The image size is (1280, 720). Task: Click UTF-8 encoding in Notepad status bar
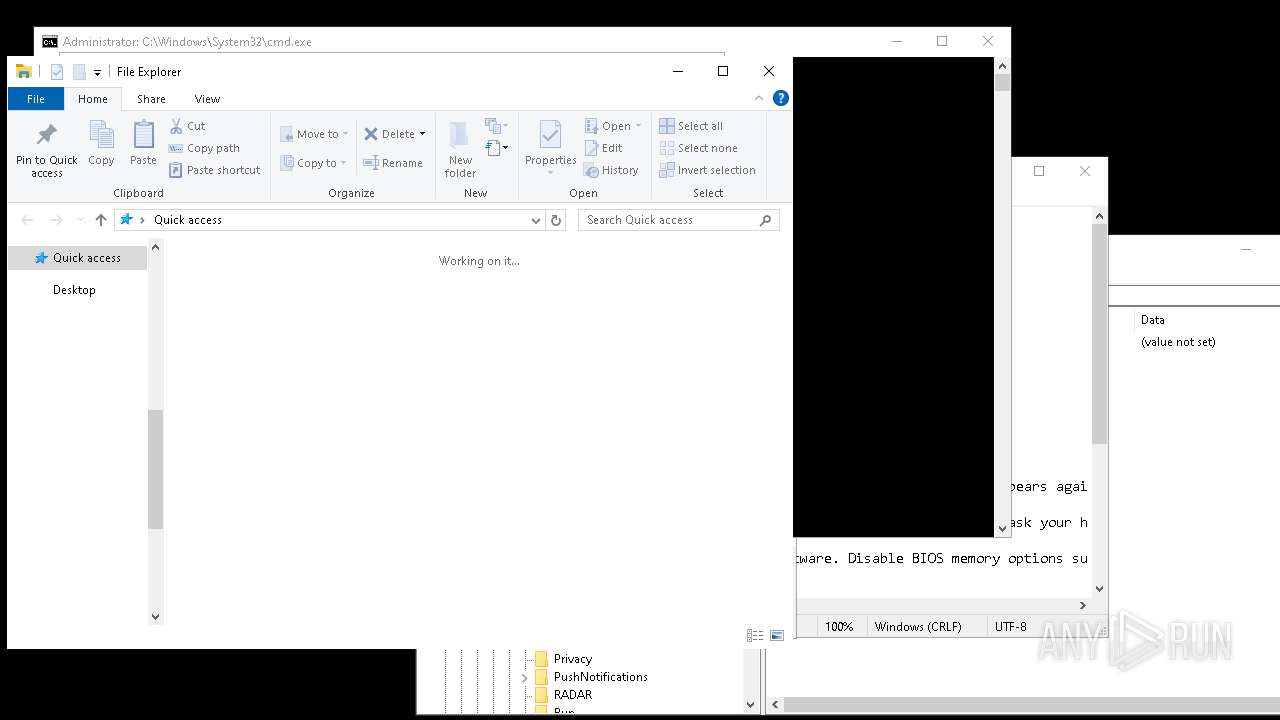coord(1010,627)
